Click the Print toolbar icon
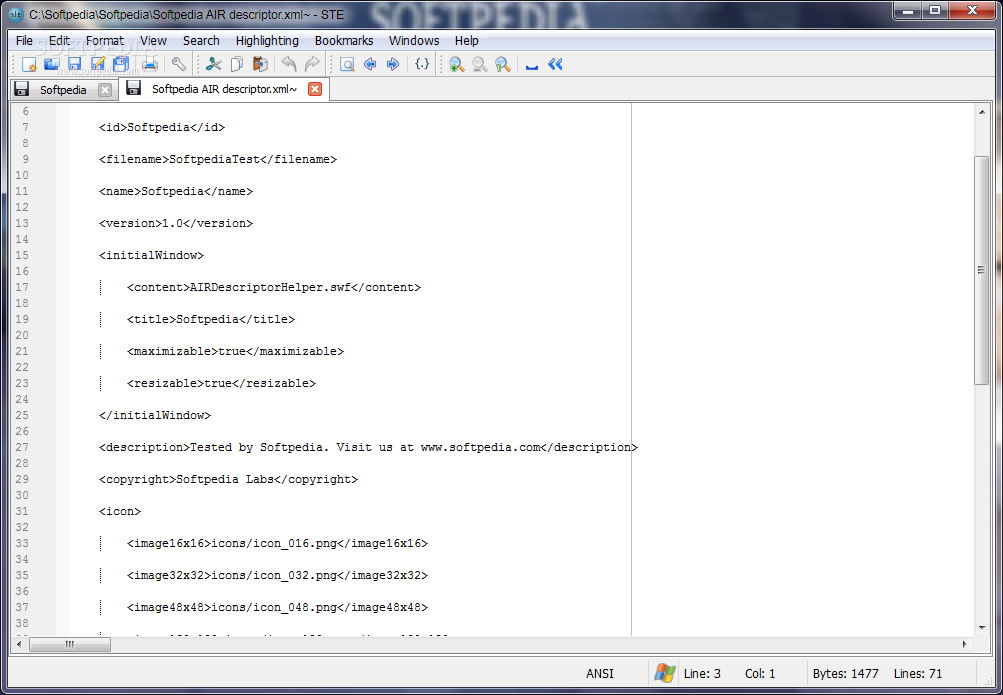Viewport: 1003px width, 695px height. coord(150,64)
